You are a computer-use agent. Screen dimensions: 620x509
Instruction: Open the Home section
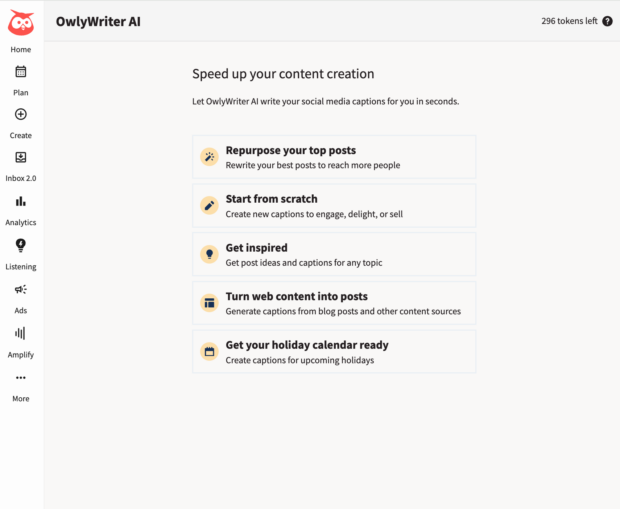click(21, 49)
